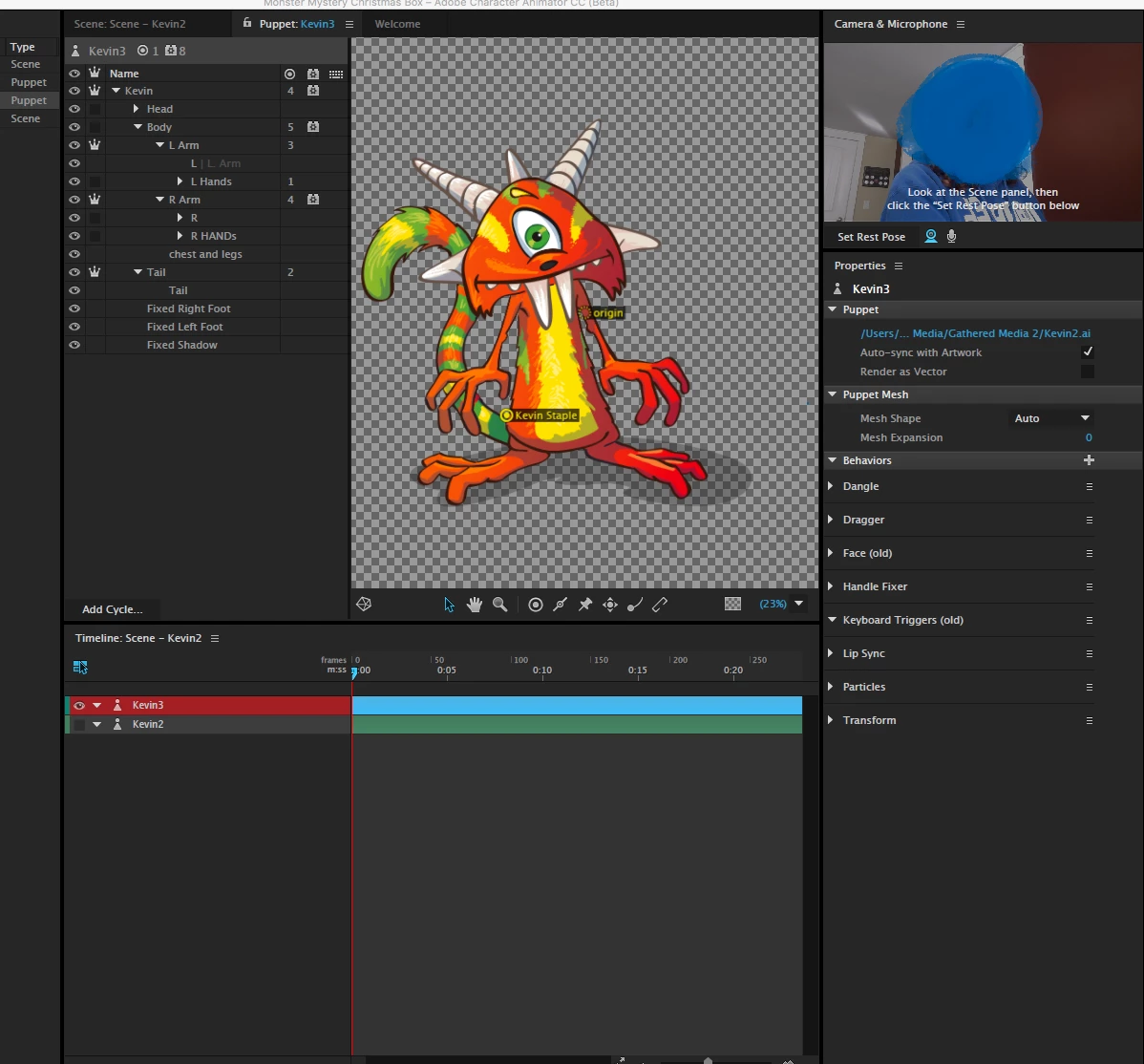The image size is (1144, 1064).
Task: Select the arrow Selection tool
Action: coord(449,605)
